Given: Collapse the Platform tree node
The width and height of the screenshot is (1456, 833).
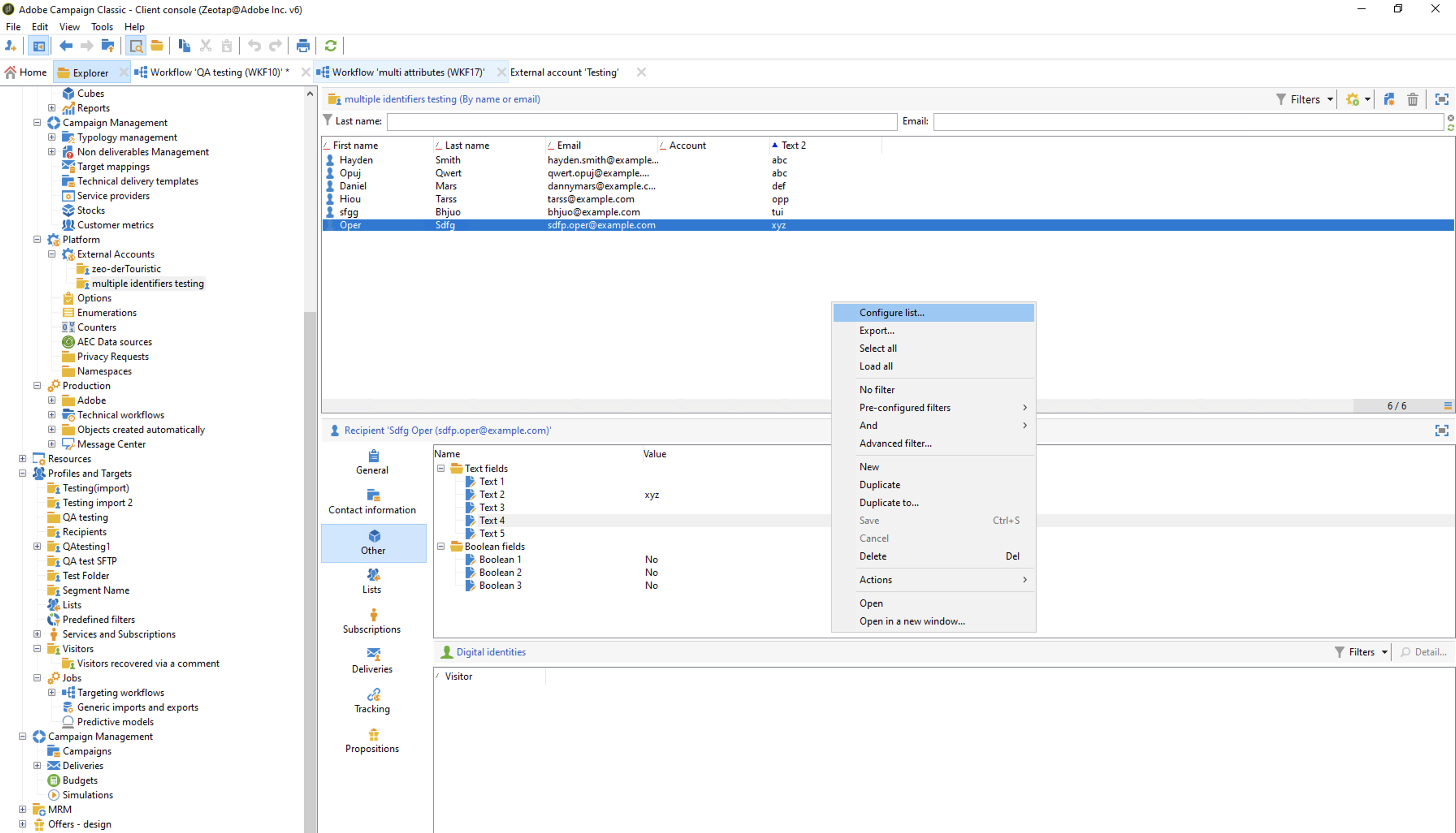Looking at the screenshot, I should pos(37,240).
